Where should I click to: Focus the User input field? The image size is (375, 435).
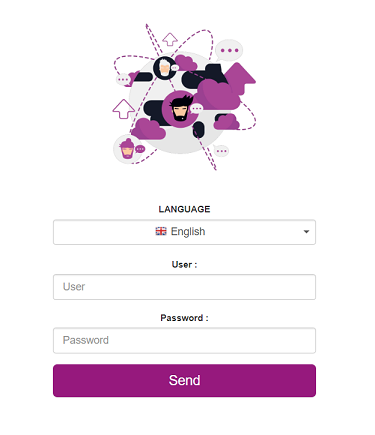pyautogui.click(x=184, y=287)
